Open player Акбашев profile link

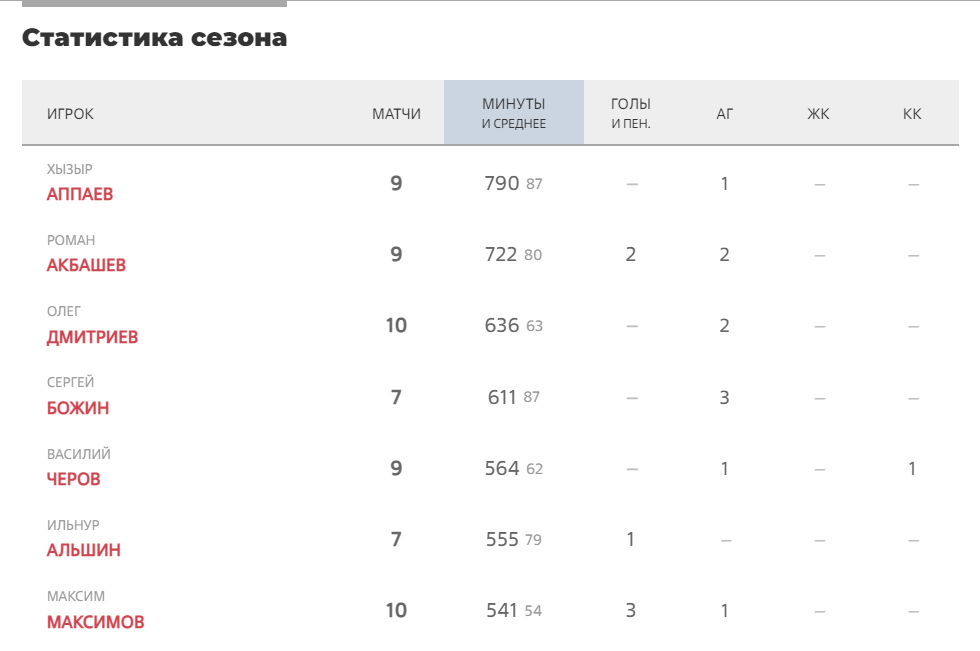(x=86, y=265)
